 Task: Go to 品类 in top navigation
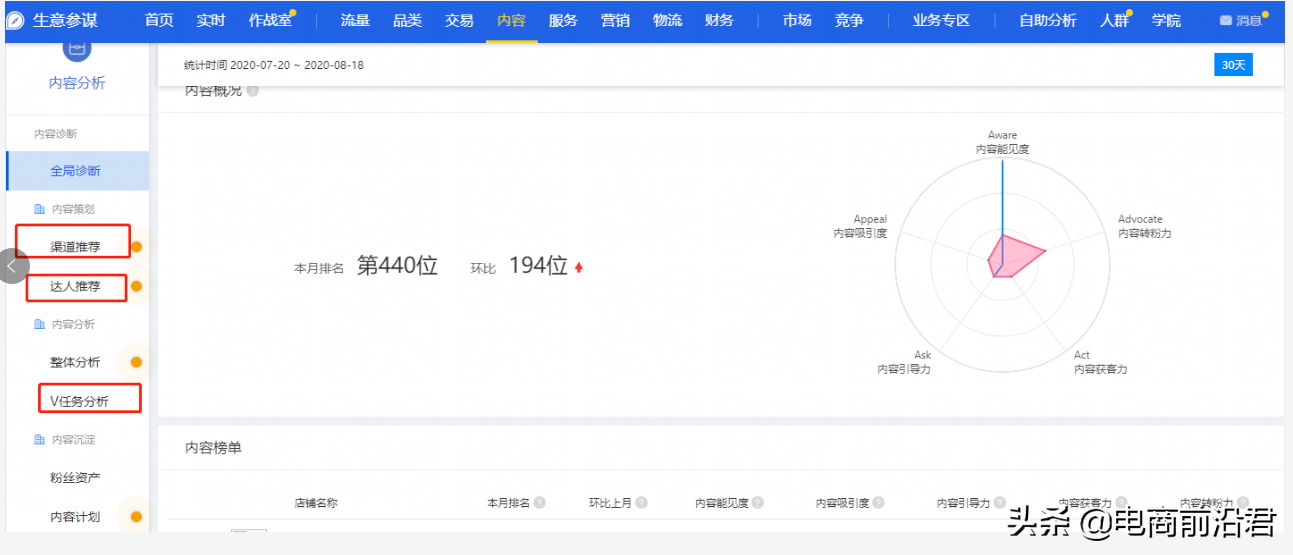tap(407, 20)
